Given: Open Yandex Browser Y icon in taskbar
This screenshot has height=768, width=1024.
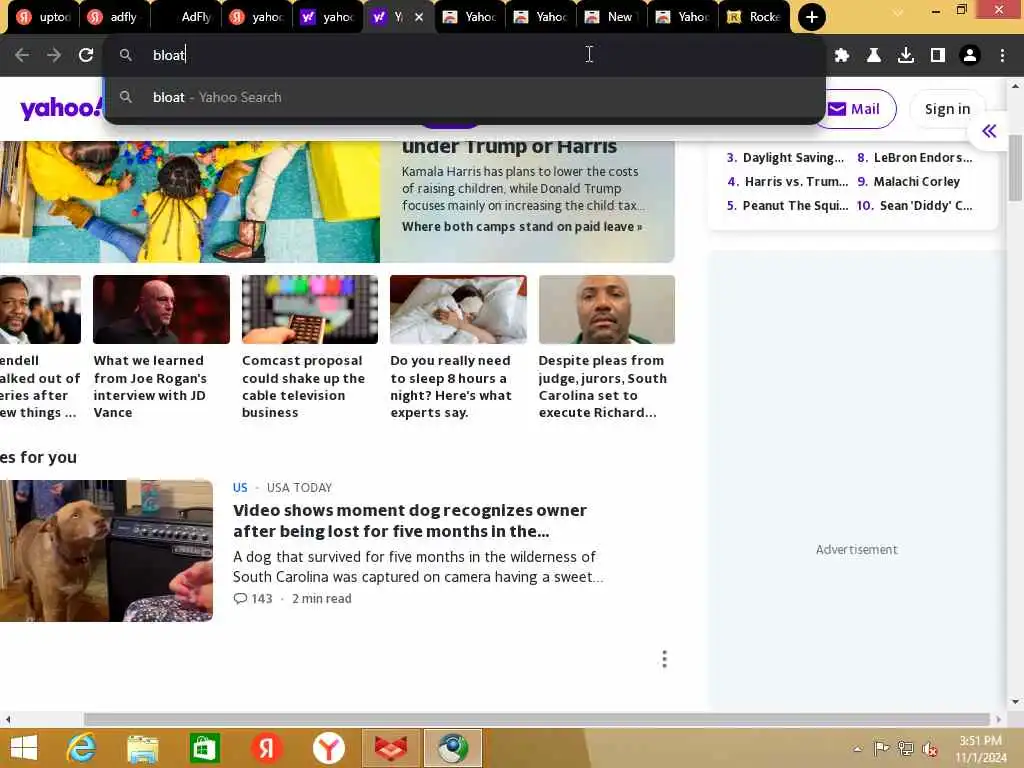Looking at the screenshot, I should click(x=328, y=748).
